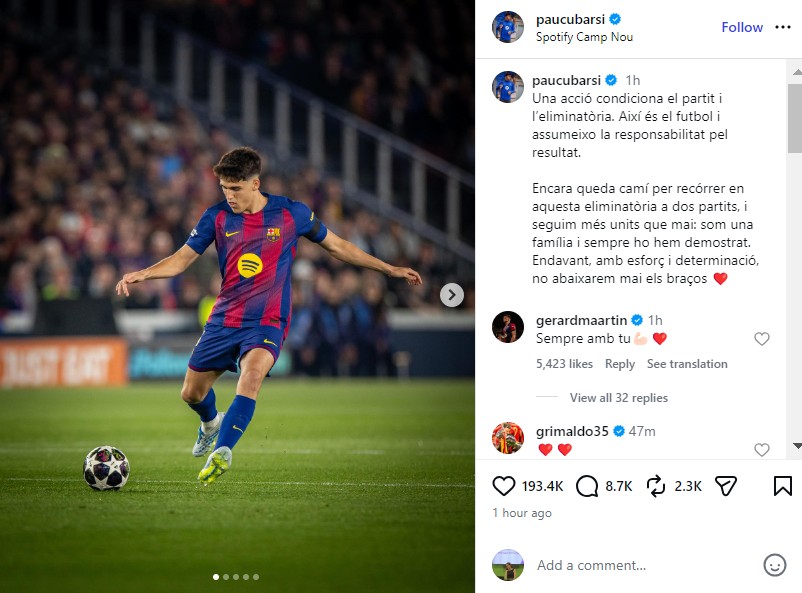Open the Spotify Camp Nou location
The height and width of the screenshot is (593, 802).
click(x=584, y=37)
